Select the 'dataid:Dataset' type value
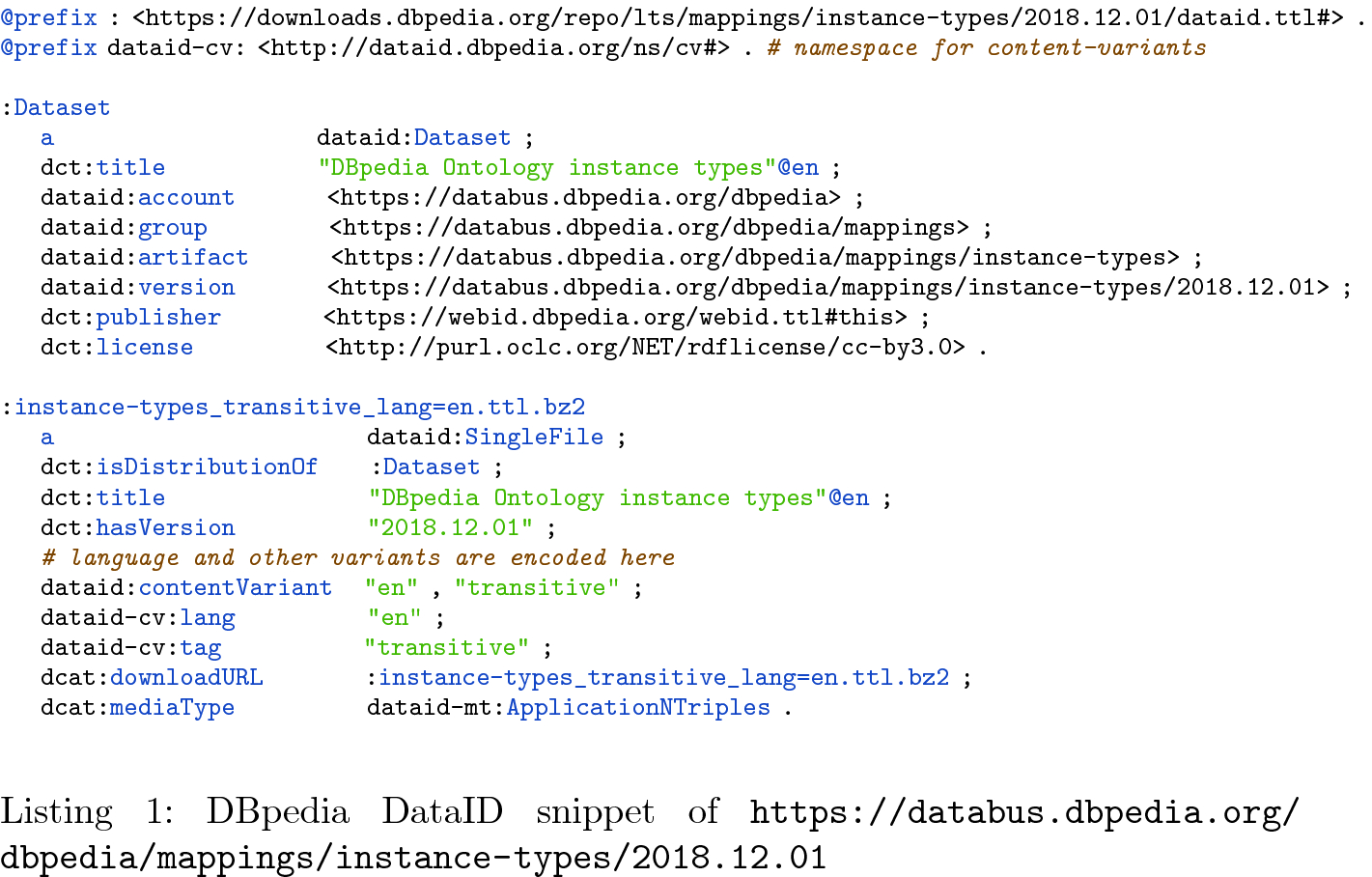 coord(413,137)
